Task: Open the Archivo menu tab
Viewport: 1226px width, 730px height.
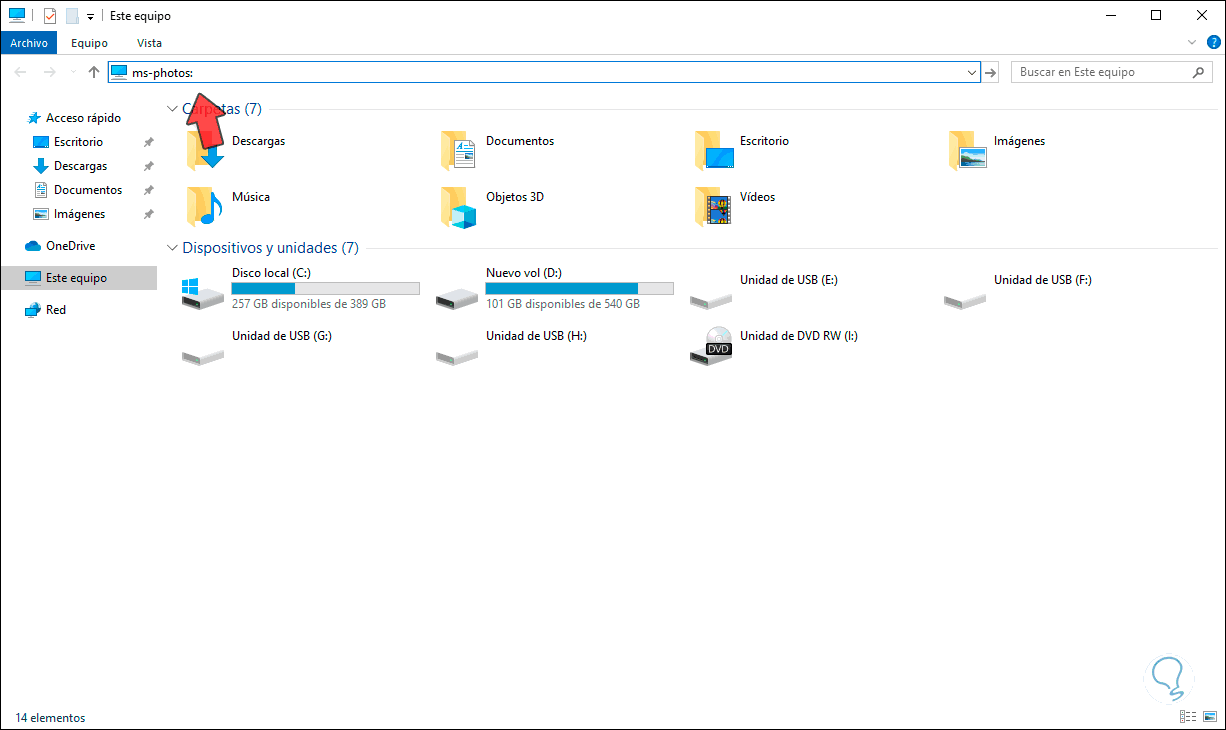Action: click(29, 43)
